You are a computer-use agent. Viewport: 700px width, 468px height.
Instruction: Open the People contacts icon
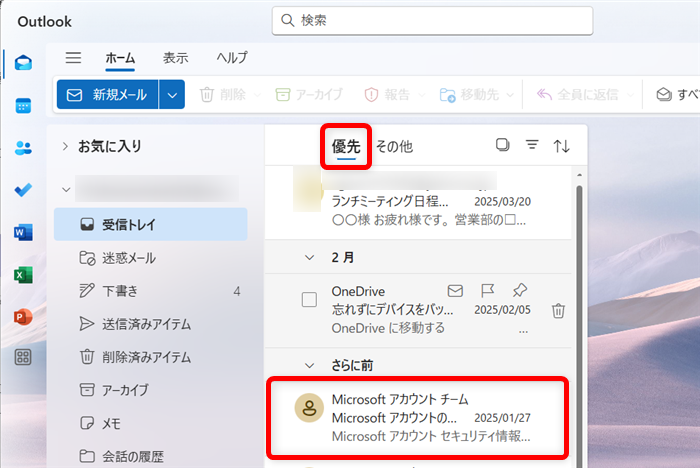pyautogui.click(x=23, y=148)
